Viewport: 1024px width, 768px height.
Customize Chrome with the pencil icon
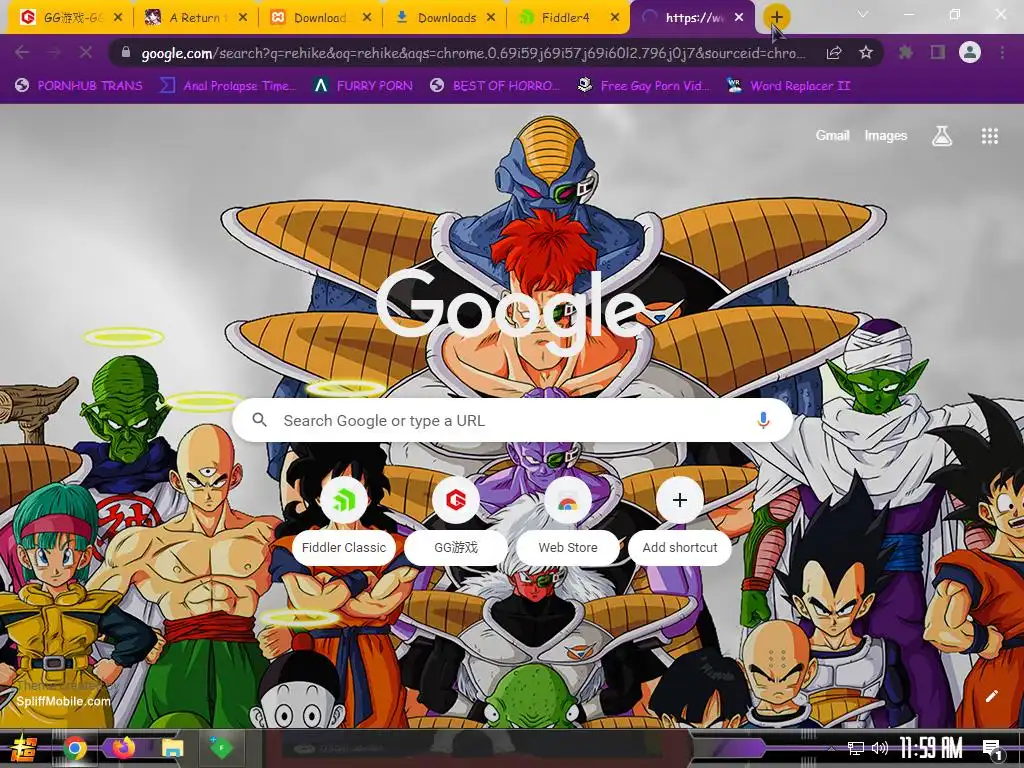coord(991,696)
